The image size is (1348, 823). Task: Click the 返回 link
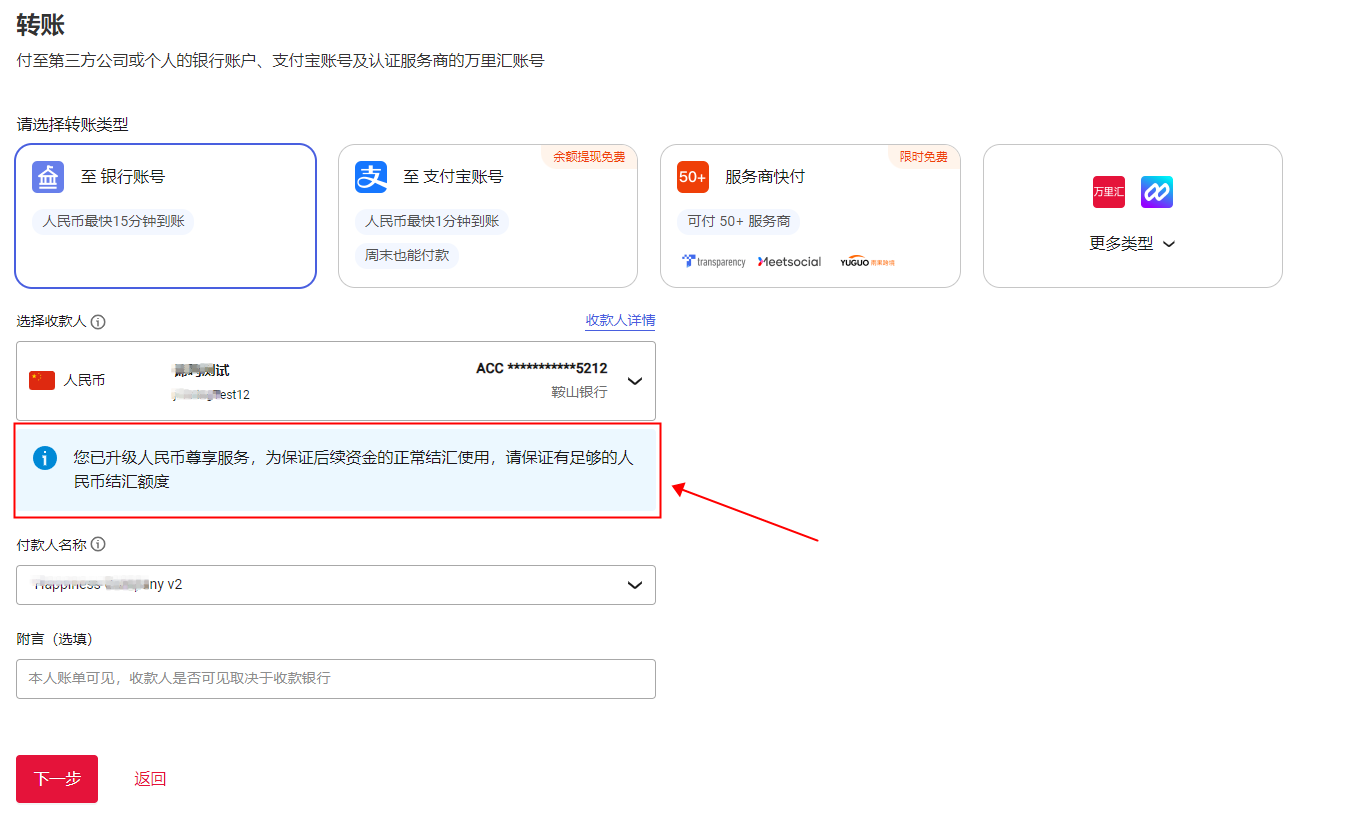point(148,778)
